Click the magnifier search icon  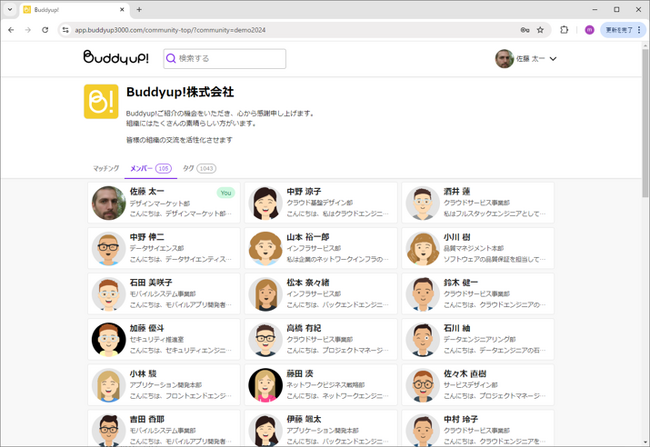(171, 58)
